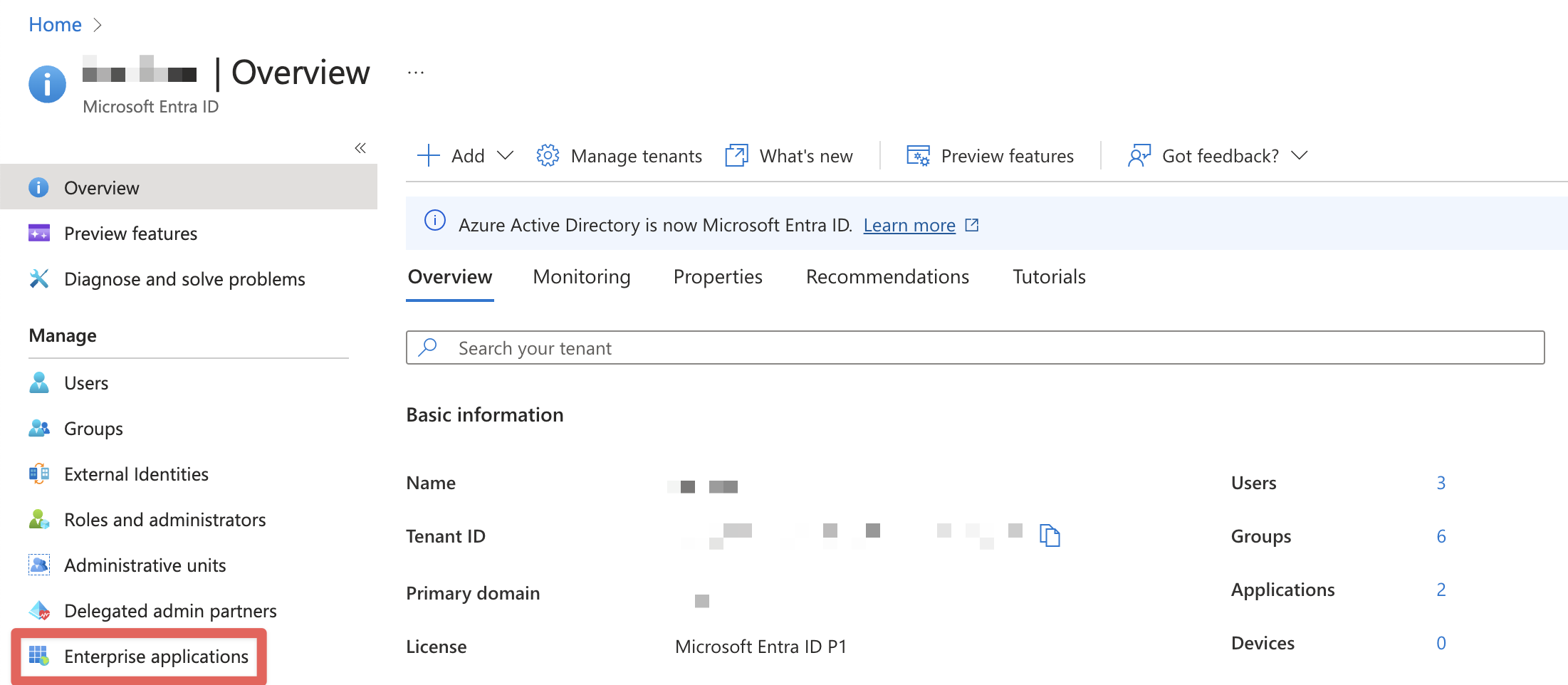Open What's new
The width and height of the screenshot is (1568, 685).
pyautogui.click(x=806, y=156)
